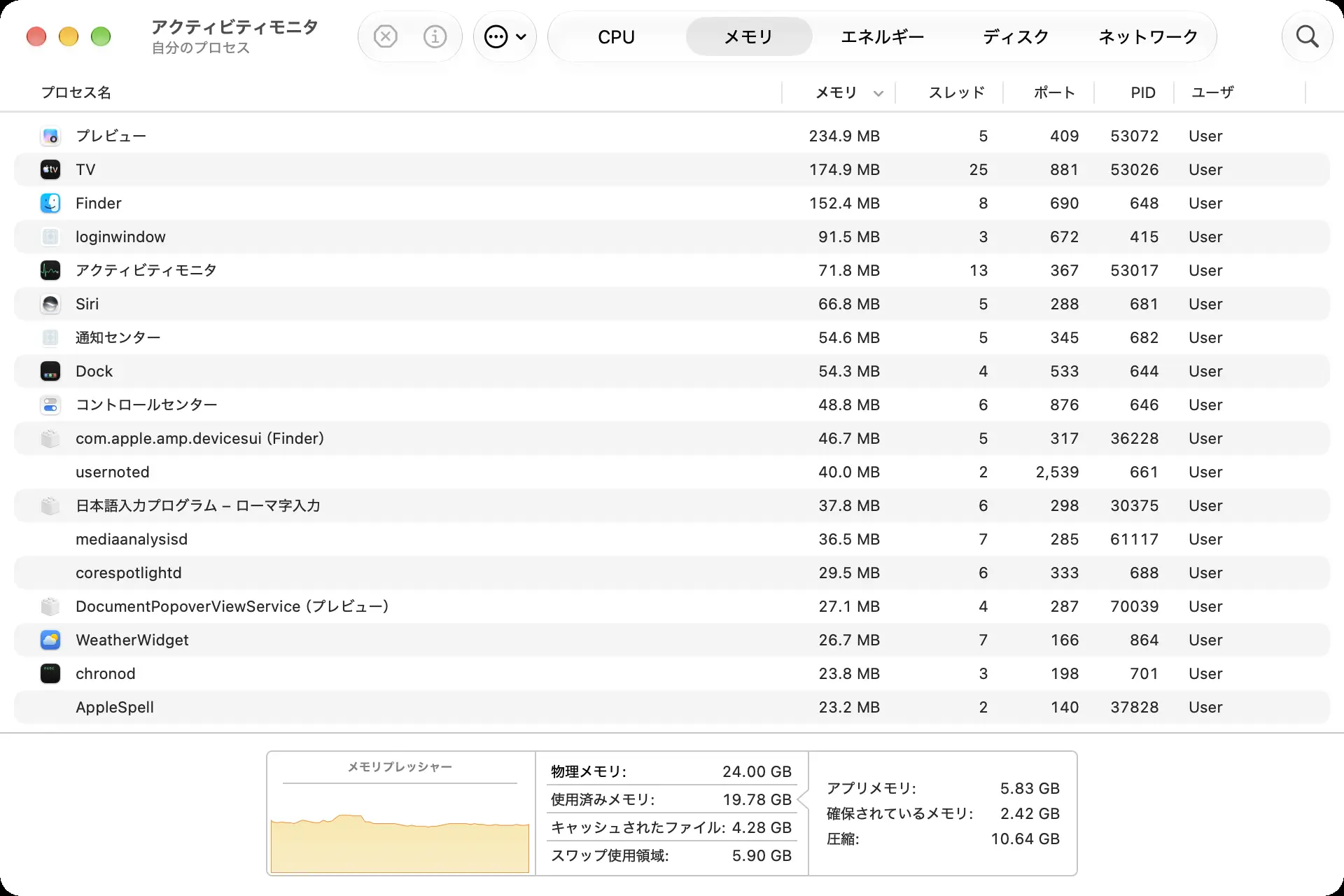Screen dimensions: 1344x896
Task: Click the 2,539 ports value
Action: point(1057,472)
